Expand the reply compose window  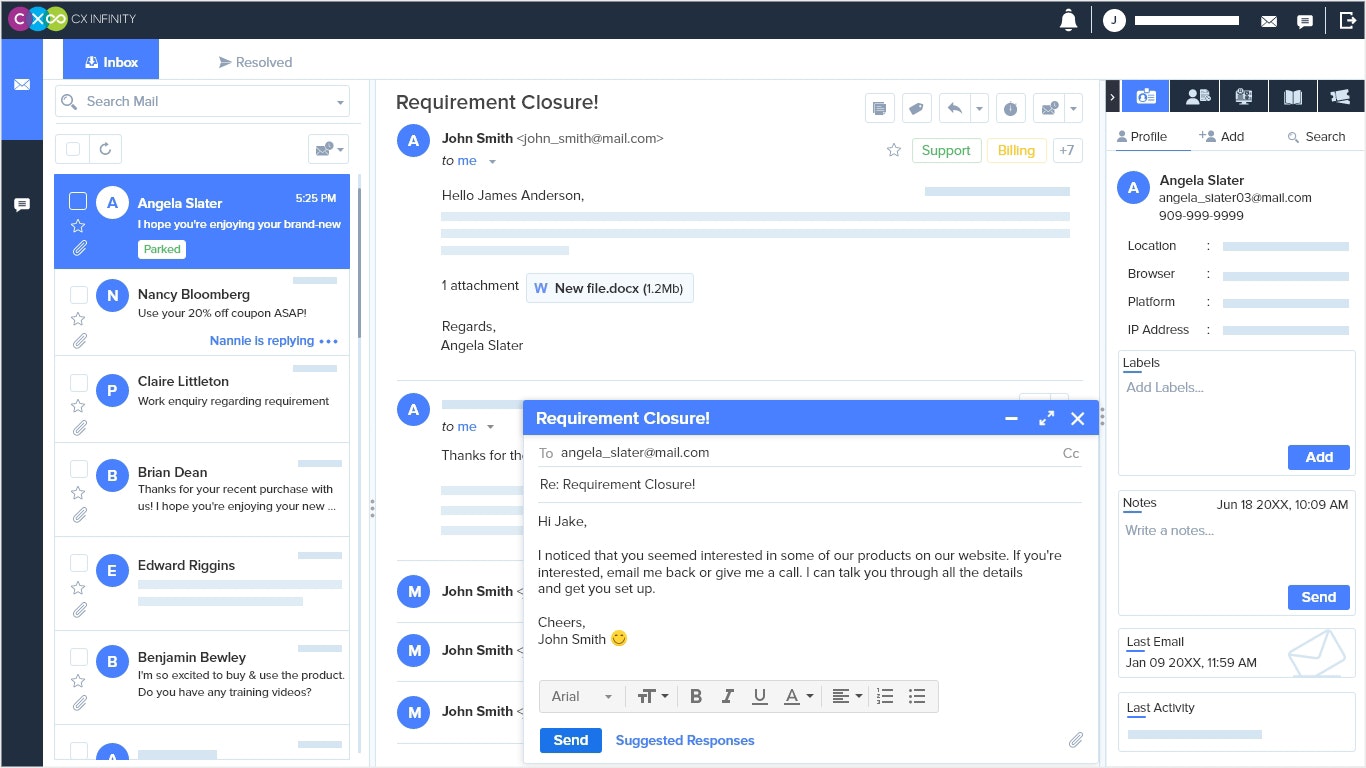1046,419
